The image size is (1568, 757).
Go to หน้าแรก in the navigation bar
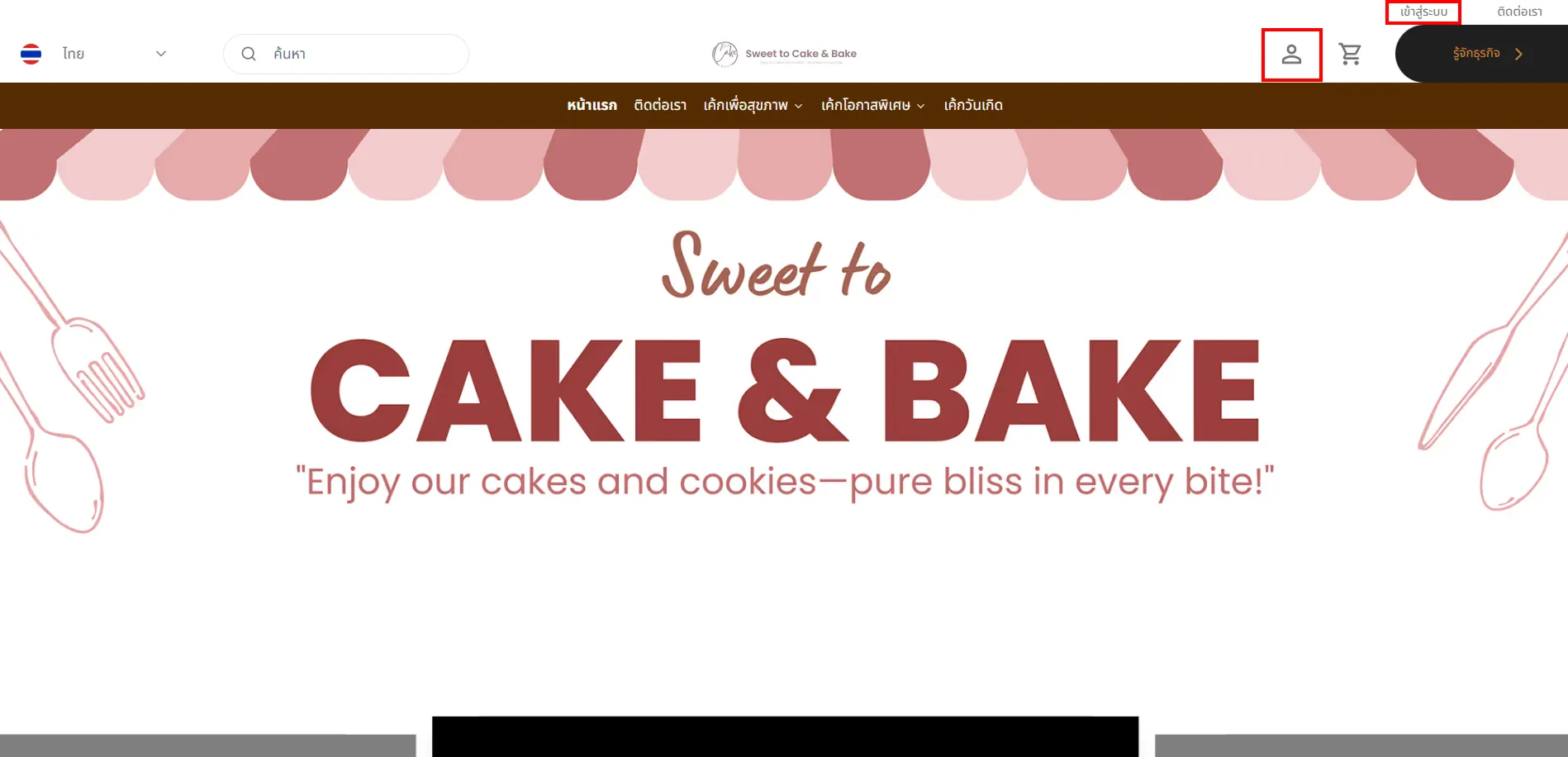point(592,105)
